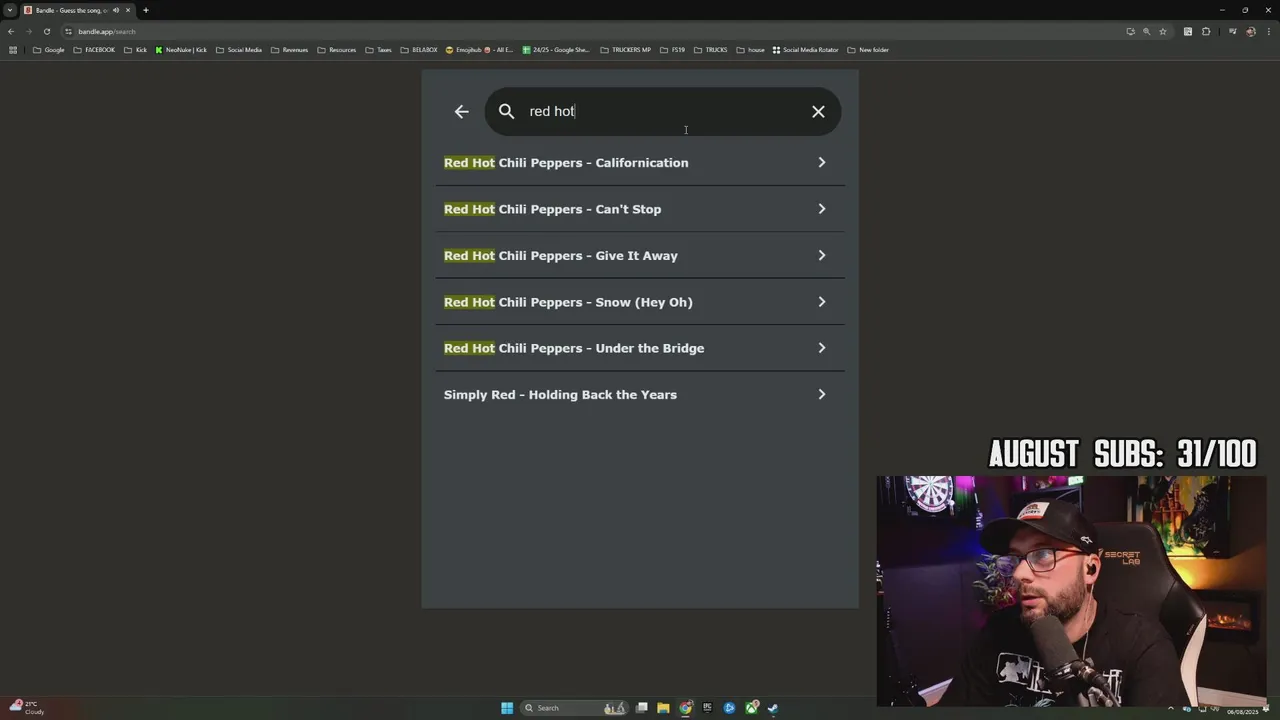
Task: Click the install app icon in address bar
Action: click(x=1130, y=31)
